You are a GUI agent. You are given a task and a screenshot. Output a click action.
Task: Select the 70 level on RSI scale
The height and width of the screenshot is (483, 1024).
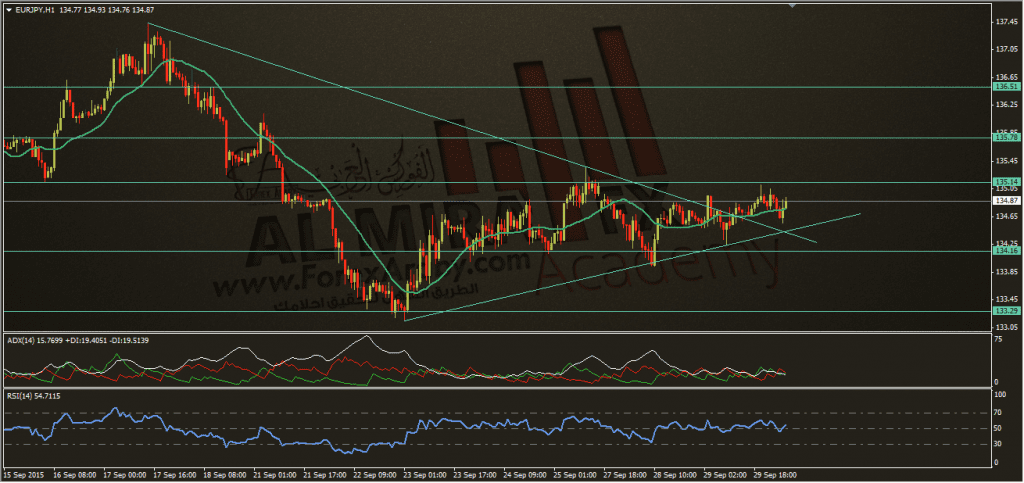pyautogui.click(x=999, y=413)
